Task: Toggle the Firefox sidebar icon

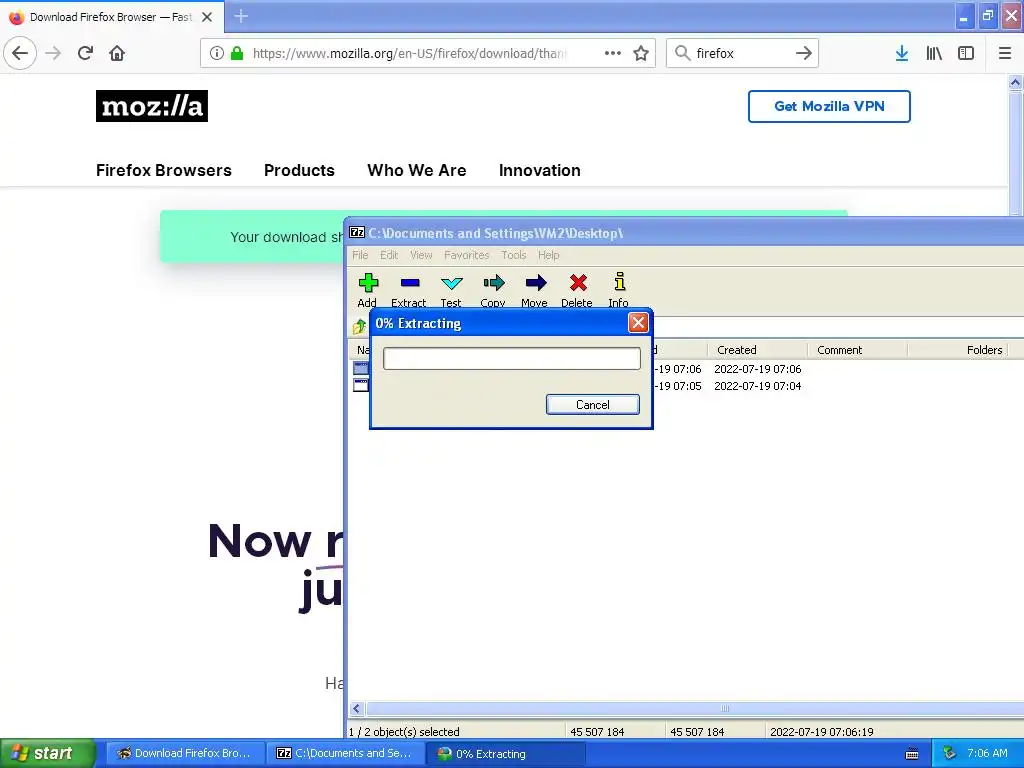Action: [966, 53]
